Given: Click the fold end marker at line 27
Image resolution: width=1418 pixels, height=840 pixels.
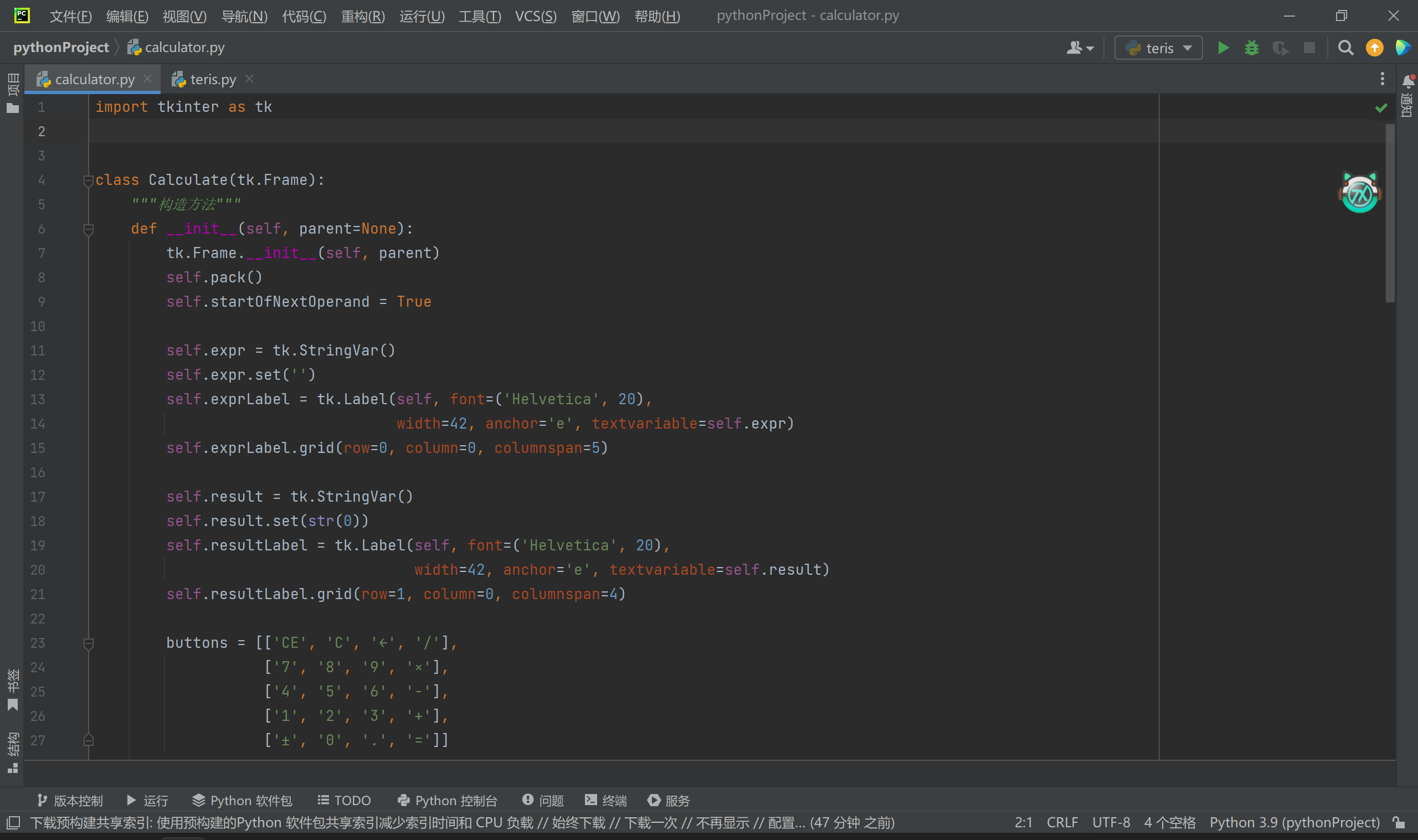Looking at the screenshot, I should pos(88,740).
